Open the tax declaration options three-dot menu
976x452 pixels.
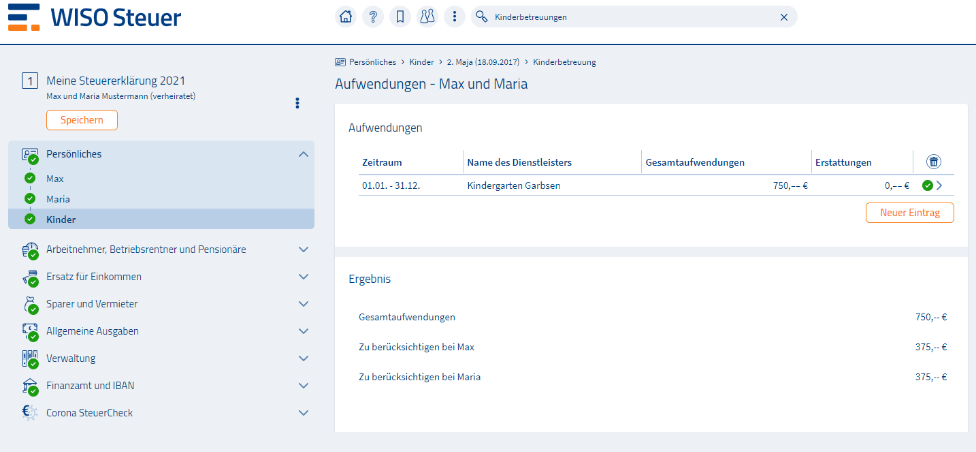[298, 103]
